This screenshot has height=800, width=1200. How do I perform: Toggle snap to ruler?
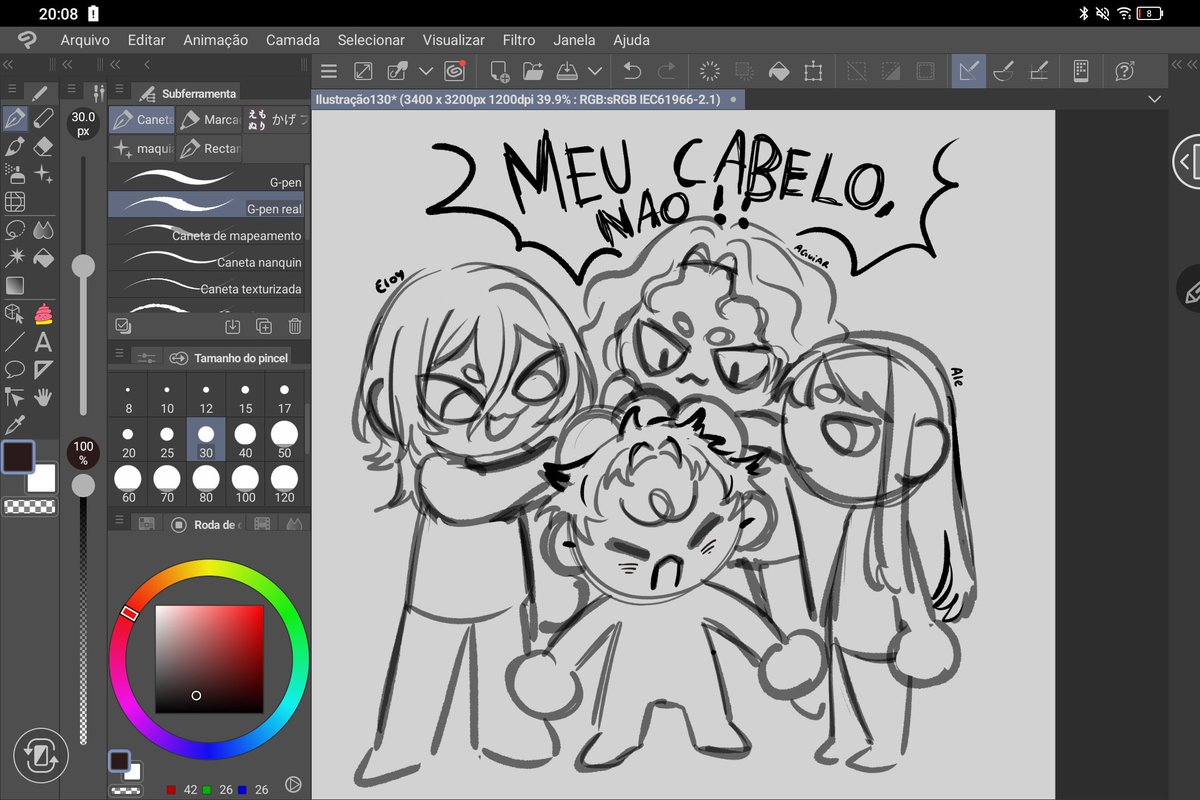[968, 71]
